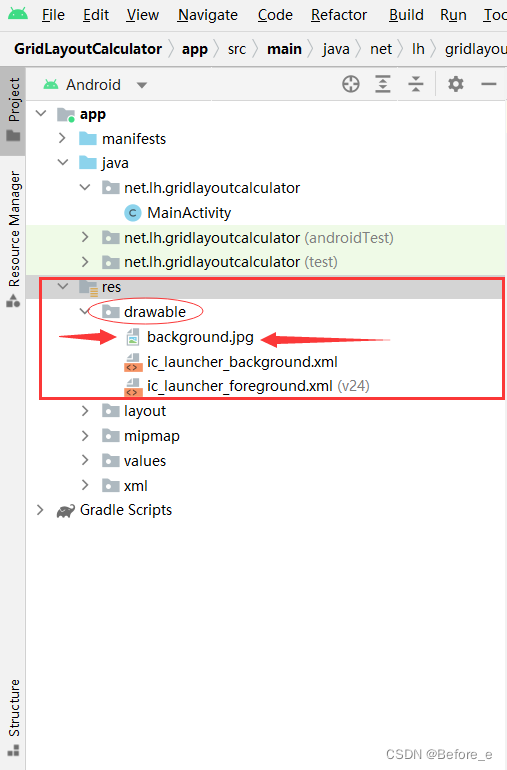Expand the manifests folder
Image resolution: width=507 pixels, height=770 pixels.
click(x=62, y=138)
